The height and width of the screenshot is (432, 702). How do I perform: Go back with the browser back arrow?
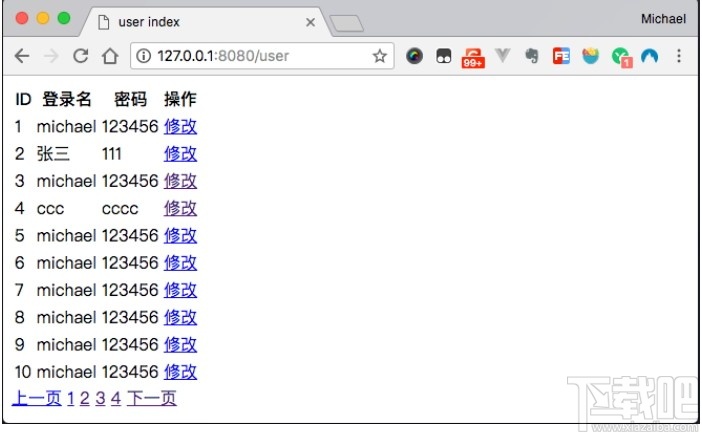pos(21,56)
